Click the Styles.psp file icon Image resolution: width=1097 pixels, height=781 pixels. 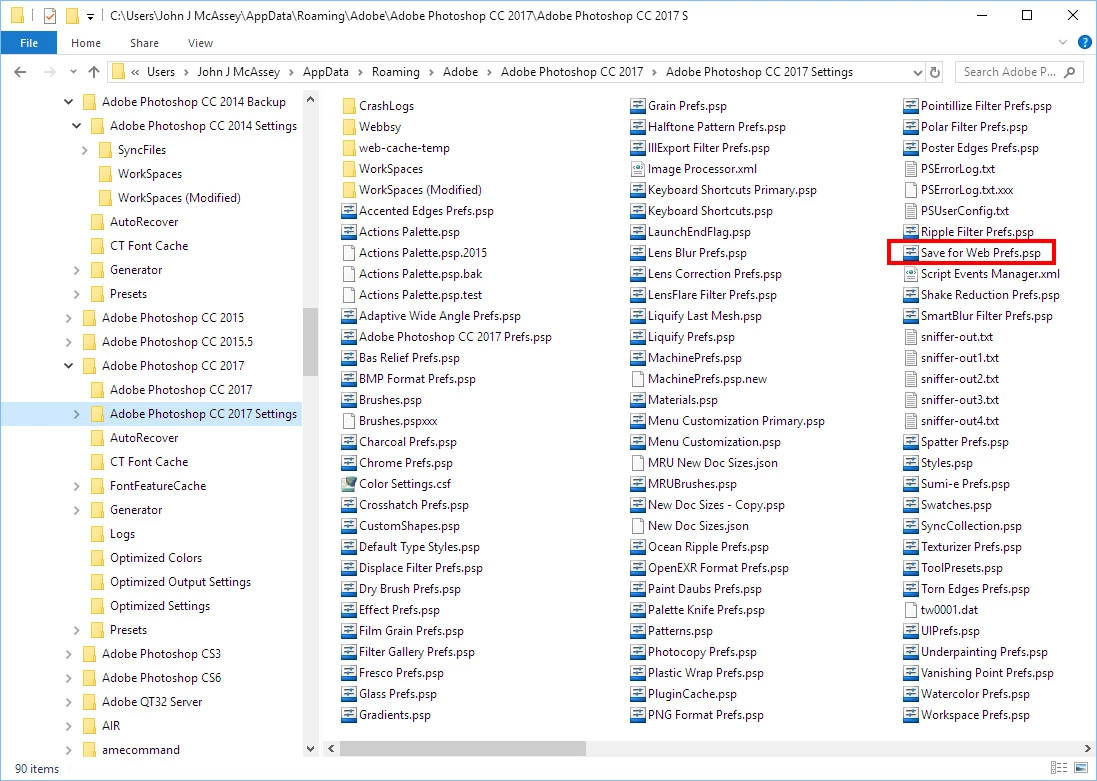[910, 463]
